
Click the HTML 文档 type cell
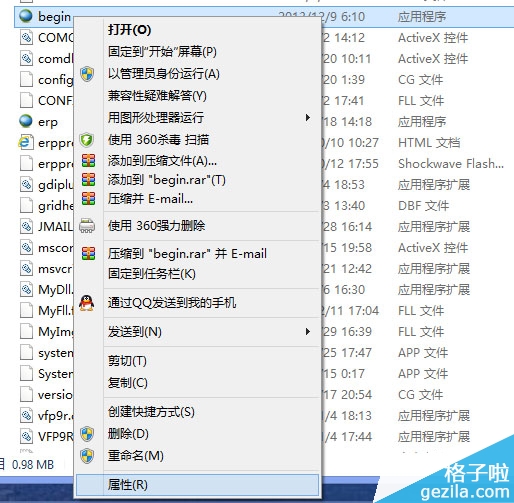point(429,142)
